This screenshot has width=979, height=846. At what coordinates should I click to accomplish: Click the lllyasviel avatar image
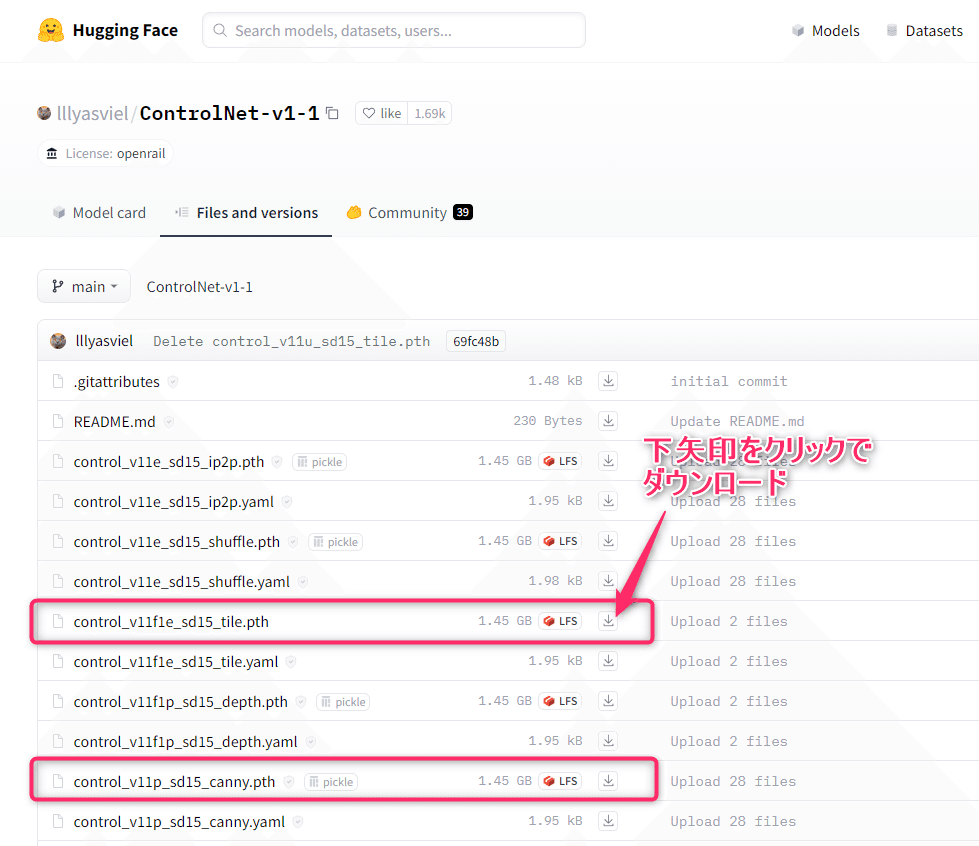point(44,113)
